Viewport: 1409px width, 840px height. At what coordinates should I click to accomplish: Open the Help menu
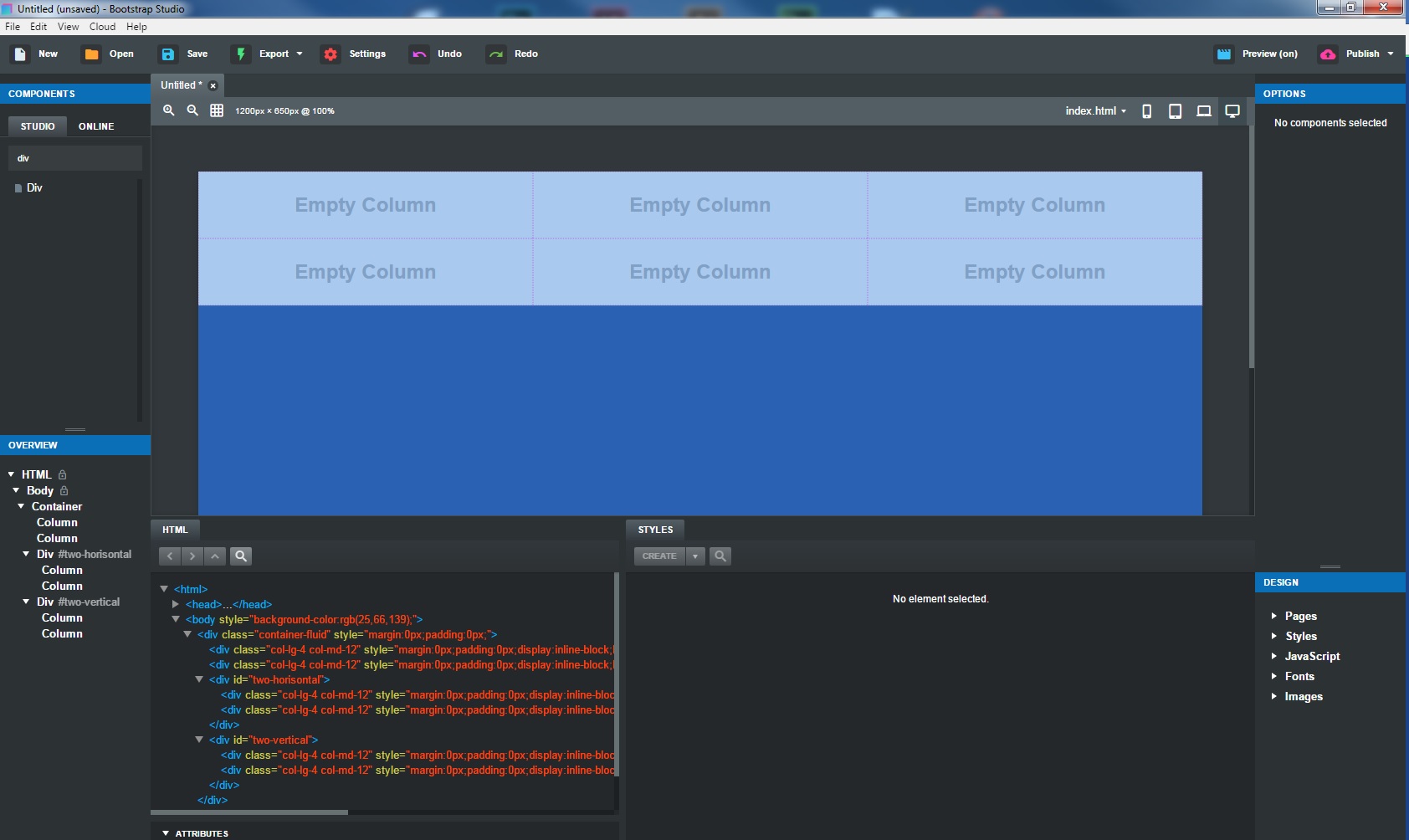[x=136, y=27]
